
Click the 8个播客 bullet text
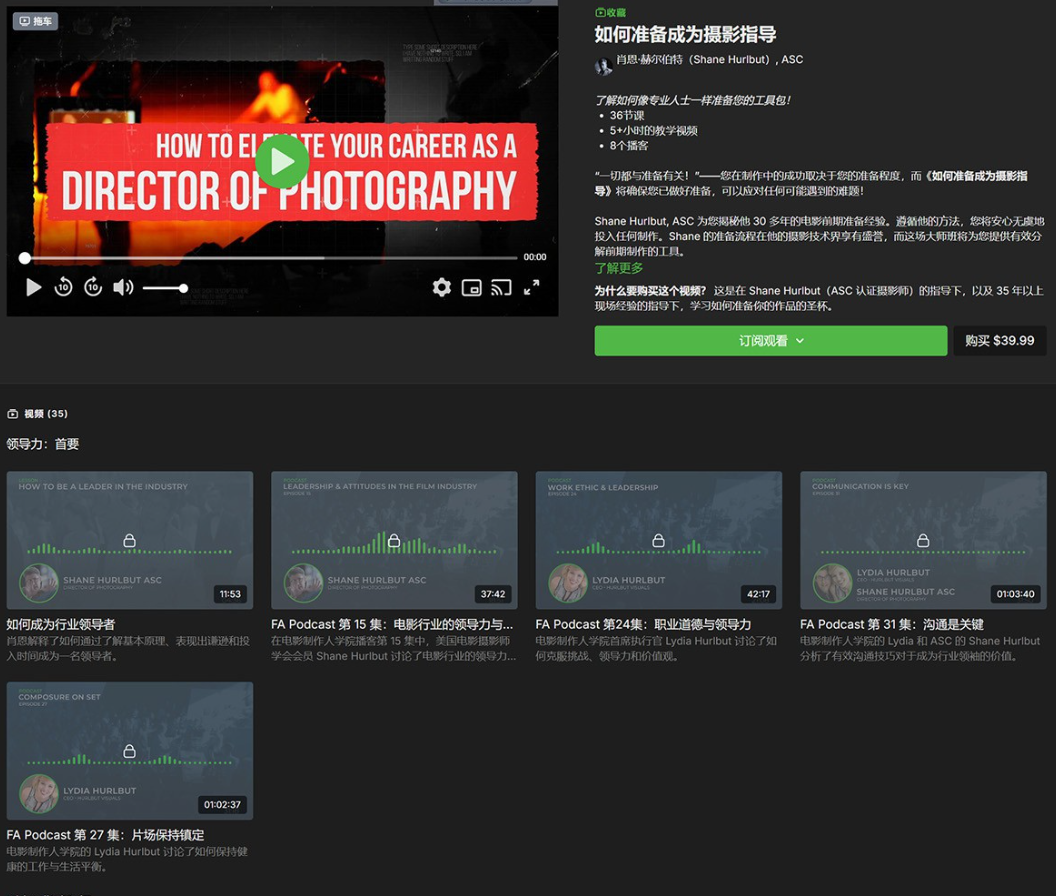click(x=629, y=146)
